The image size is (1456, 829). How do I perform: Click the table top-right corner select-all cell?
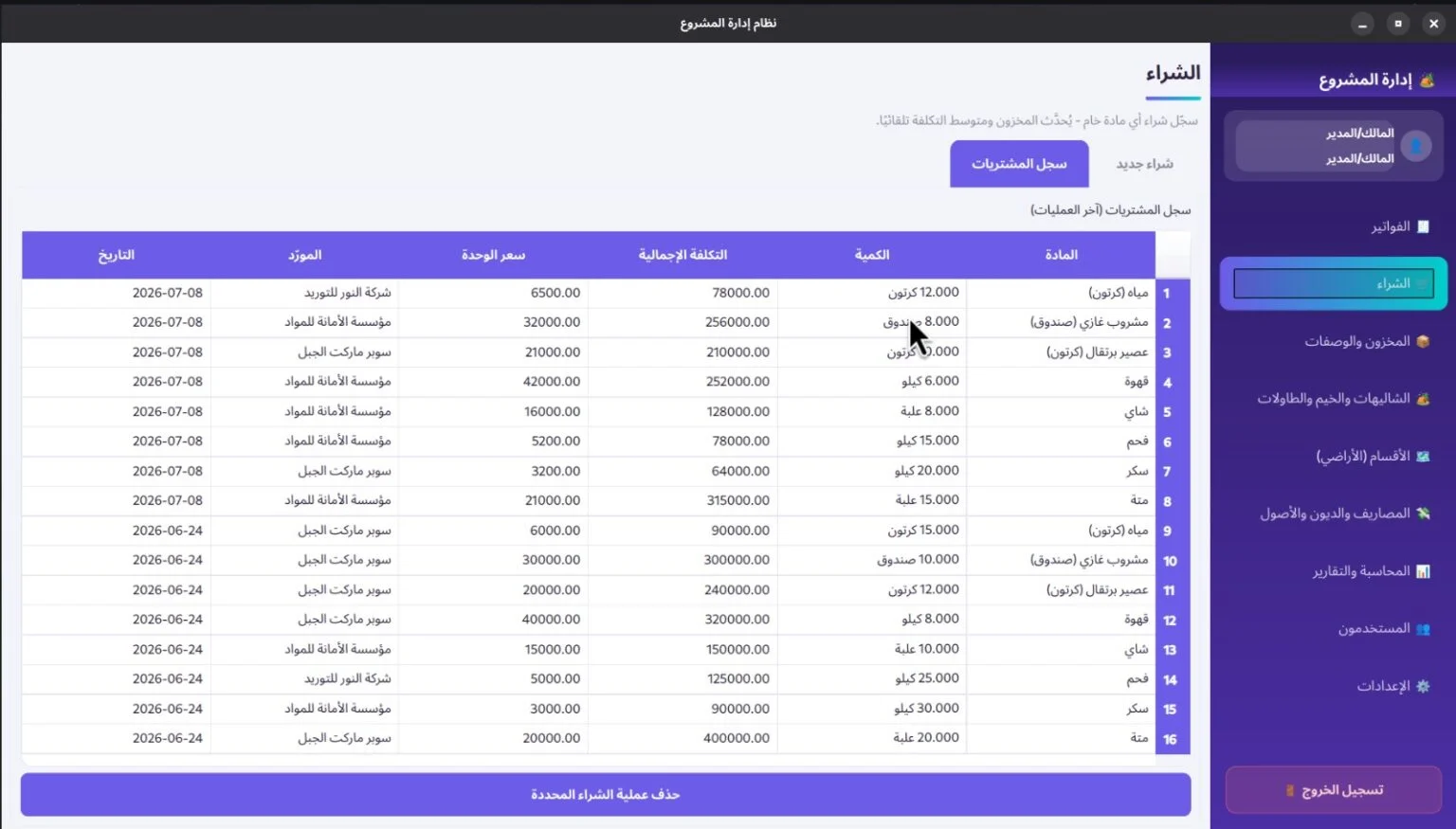(x=1173, y=255)
